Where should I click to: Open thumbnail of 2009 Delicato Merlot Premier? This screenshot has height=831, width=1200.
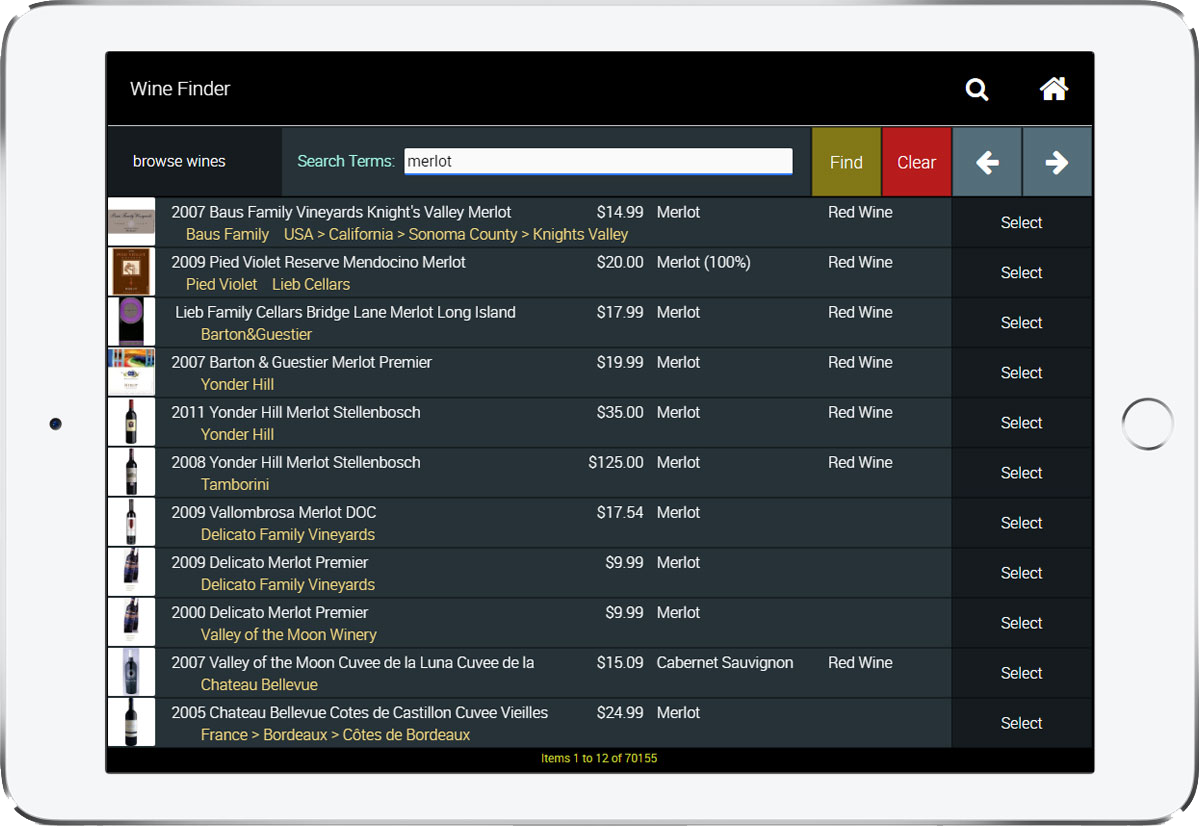tap(131, 572)
